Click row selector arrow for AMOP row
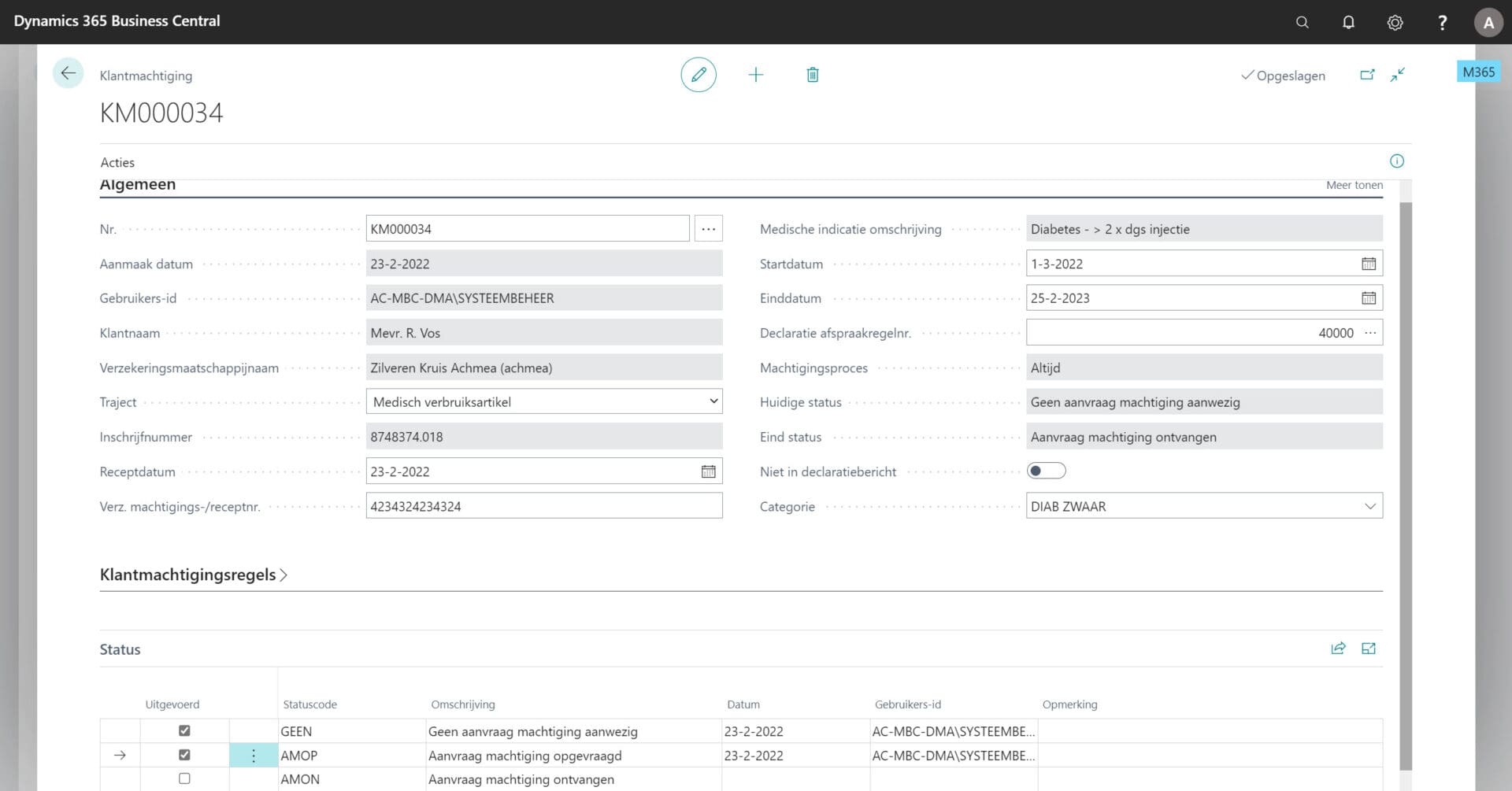Viewport: 1512px width, 791px height. point(120,756)
